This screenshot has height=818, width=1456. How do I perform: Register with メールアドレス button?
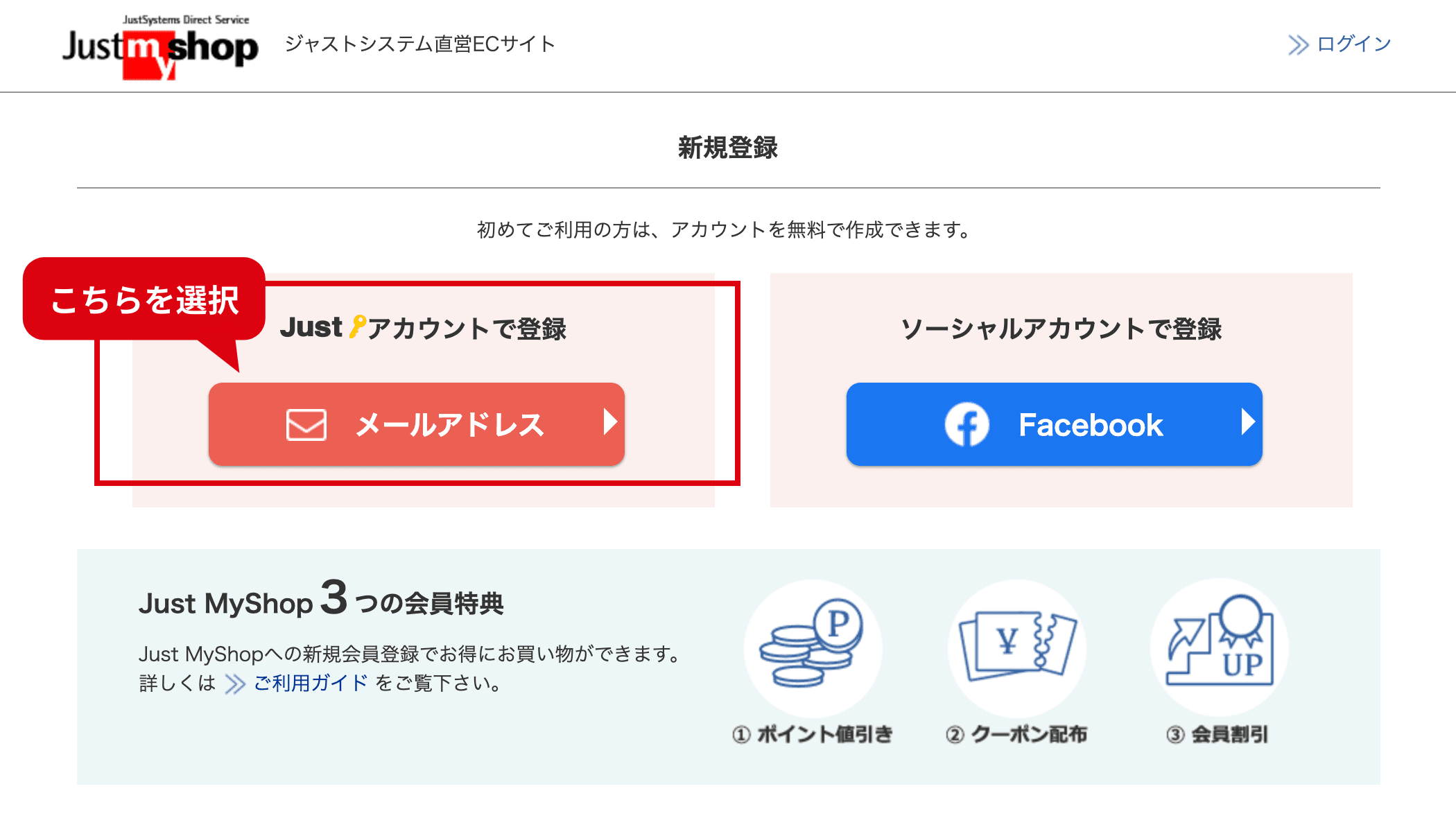pyautogui.click(x=417, y=424)
